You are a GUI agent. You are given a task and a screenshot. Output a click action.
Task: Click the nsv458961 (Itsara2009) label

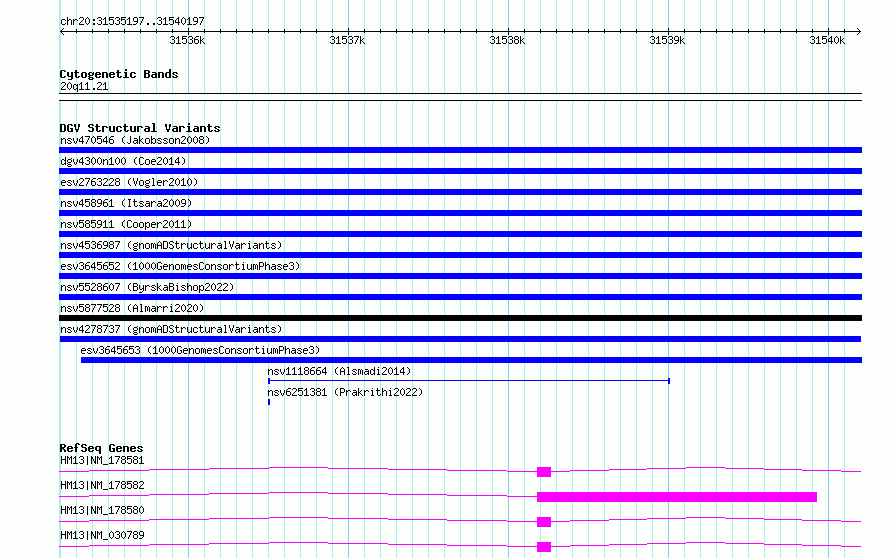coord(126,203)
